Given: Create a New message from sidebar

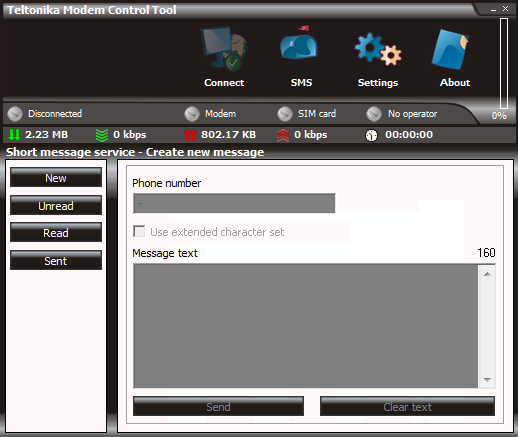Looking at the screenshot, I should [x=56, y=177].
